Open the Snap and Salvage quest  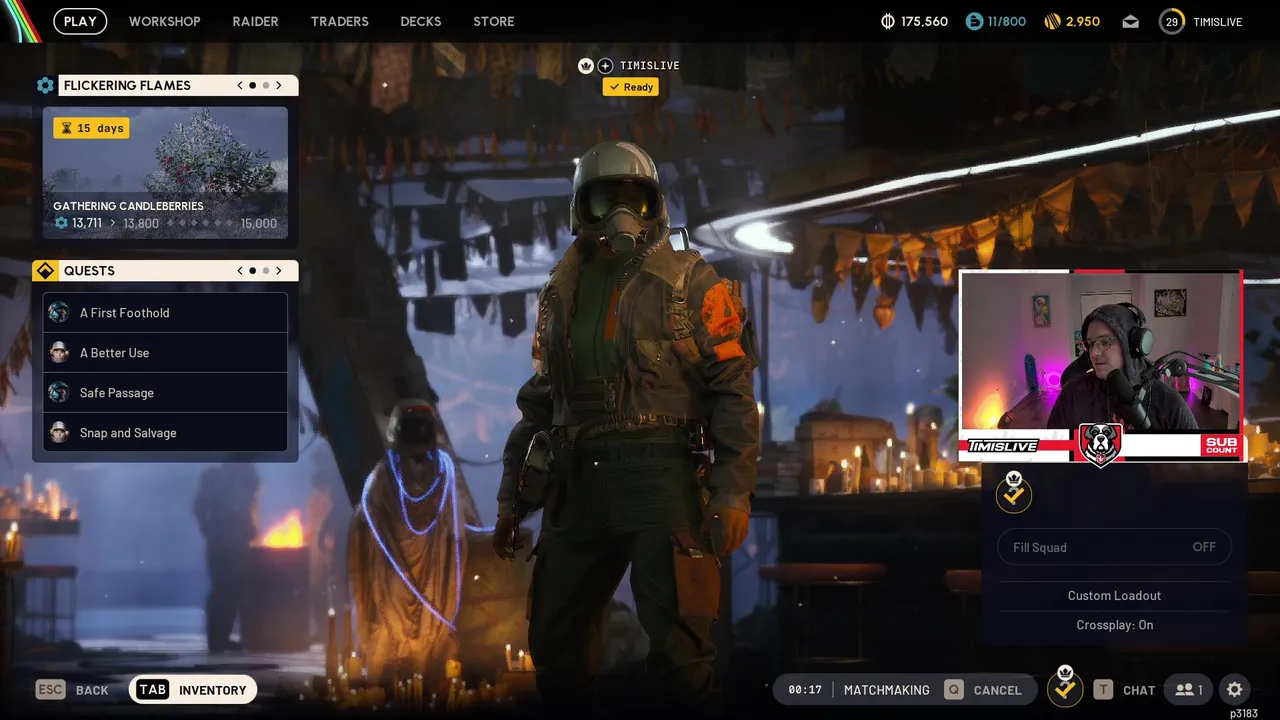point(165,433)
